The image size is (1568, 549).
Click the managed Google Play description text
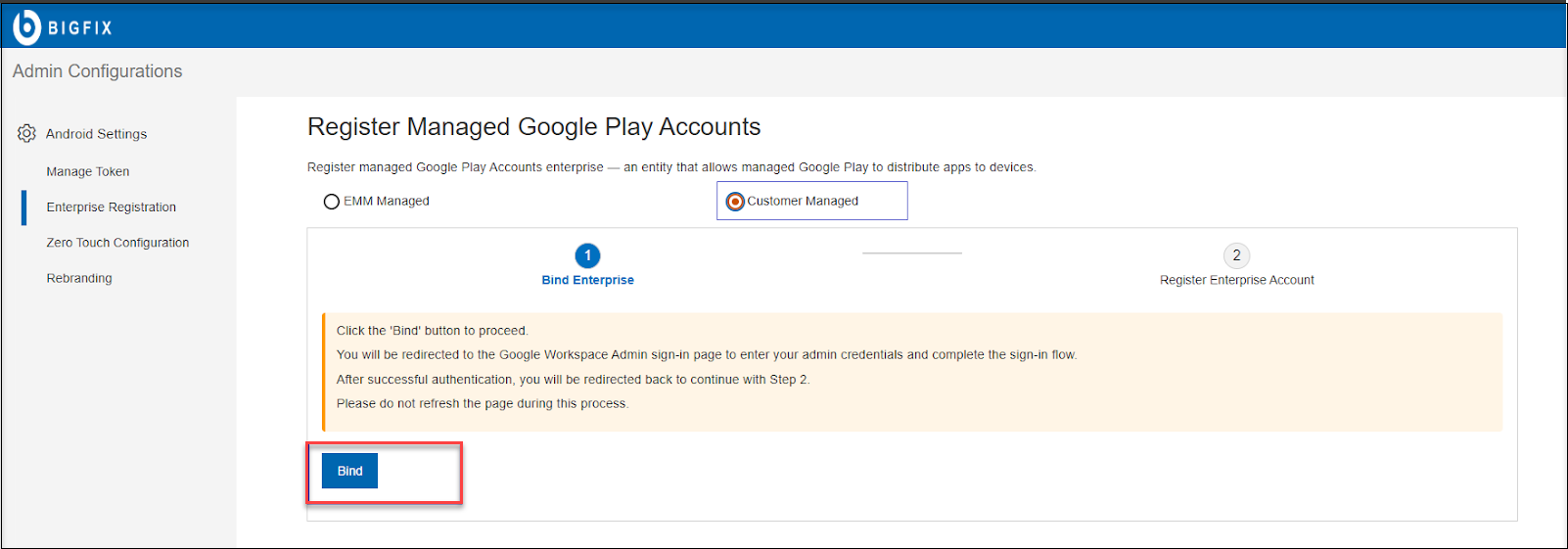tap(671, 167)
